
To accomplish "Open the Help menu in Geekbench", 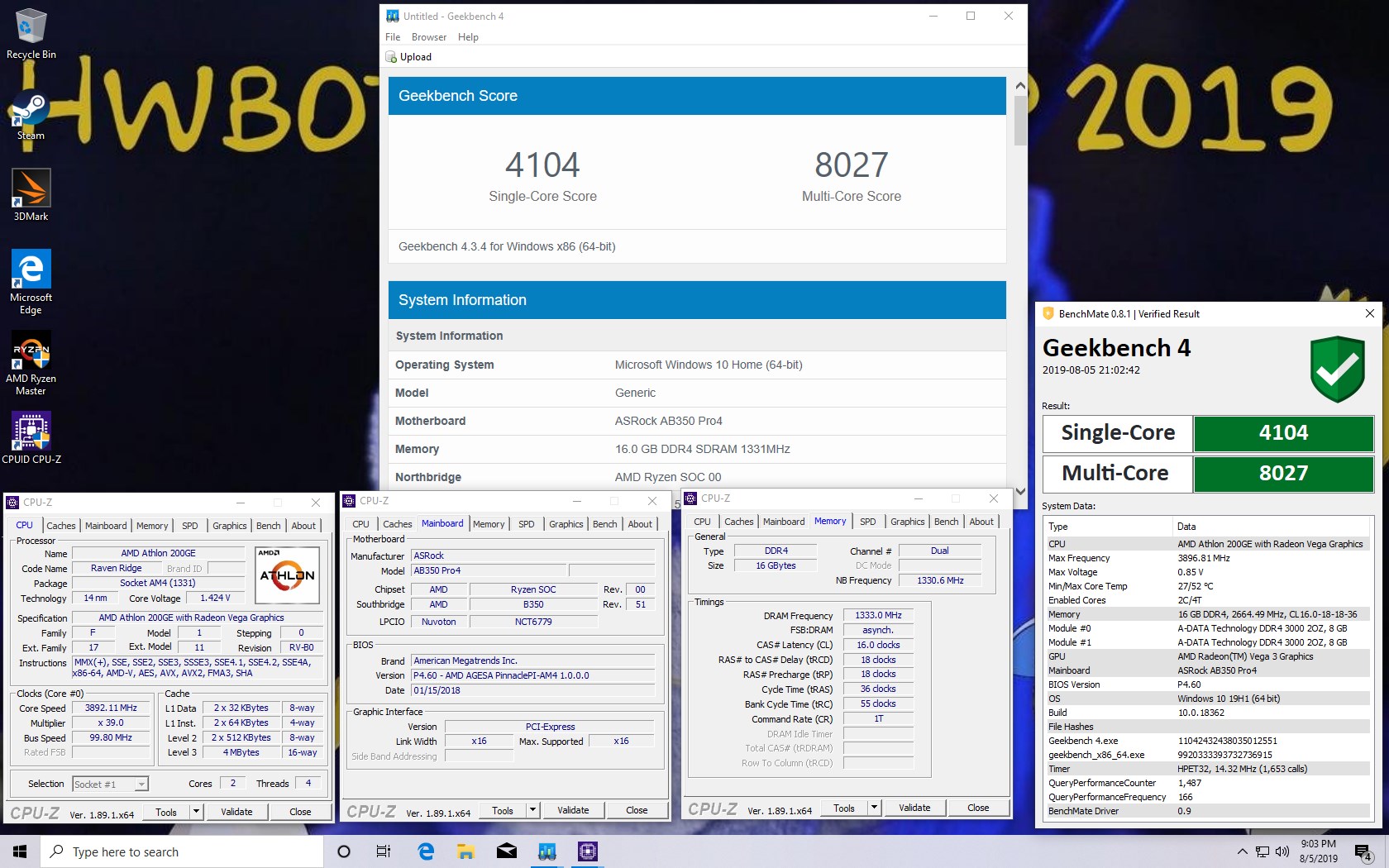I will point(468,37).
